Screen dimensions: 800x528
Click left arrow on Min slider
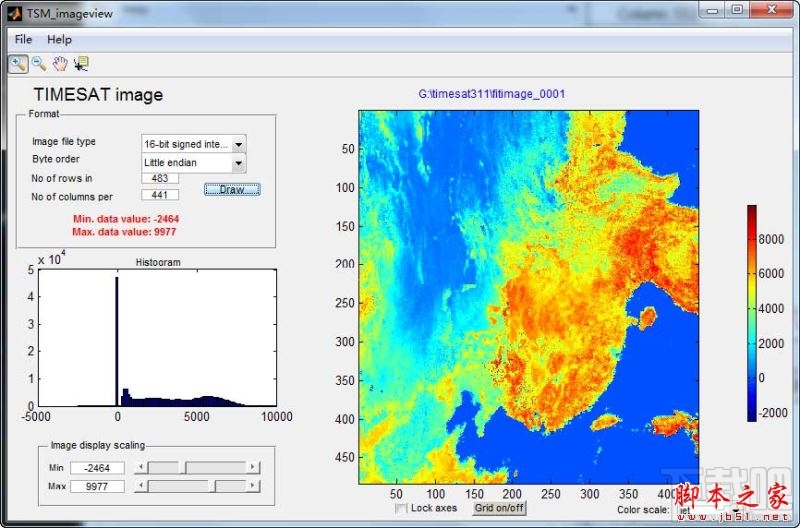point(141,467)
